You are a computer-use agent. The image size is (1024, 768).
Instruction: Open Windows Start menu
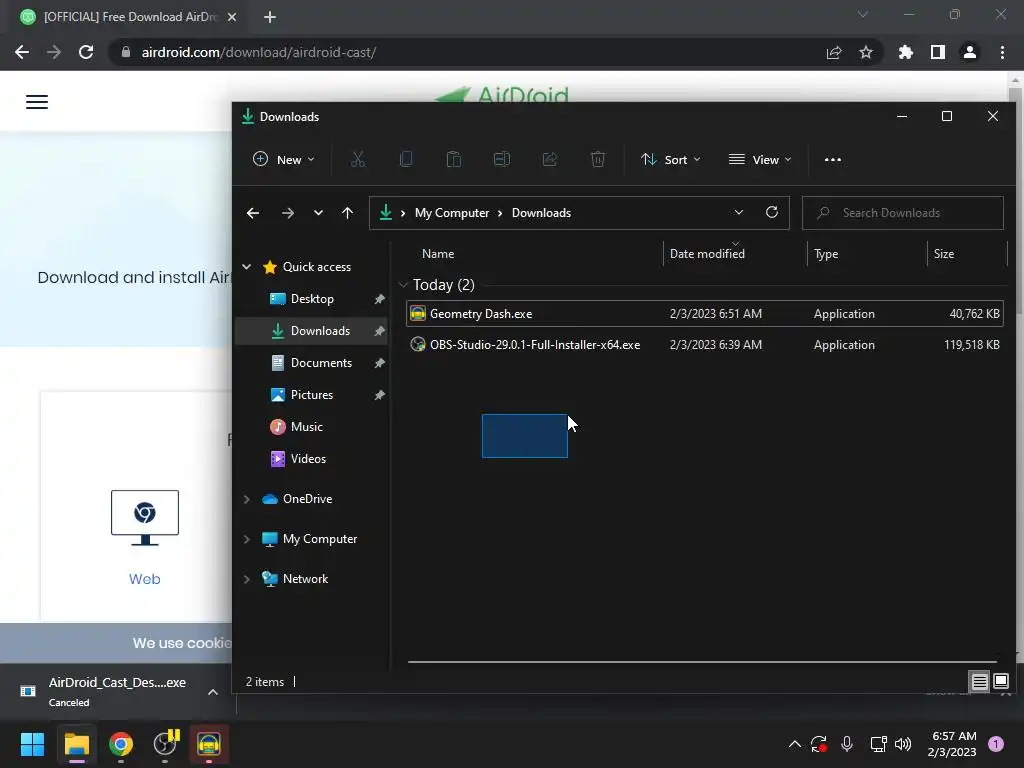32,744
